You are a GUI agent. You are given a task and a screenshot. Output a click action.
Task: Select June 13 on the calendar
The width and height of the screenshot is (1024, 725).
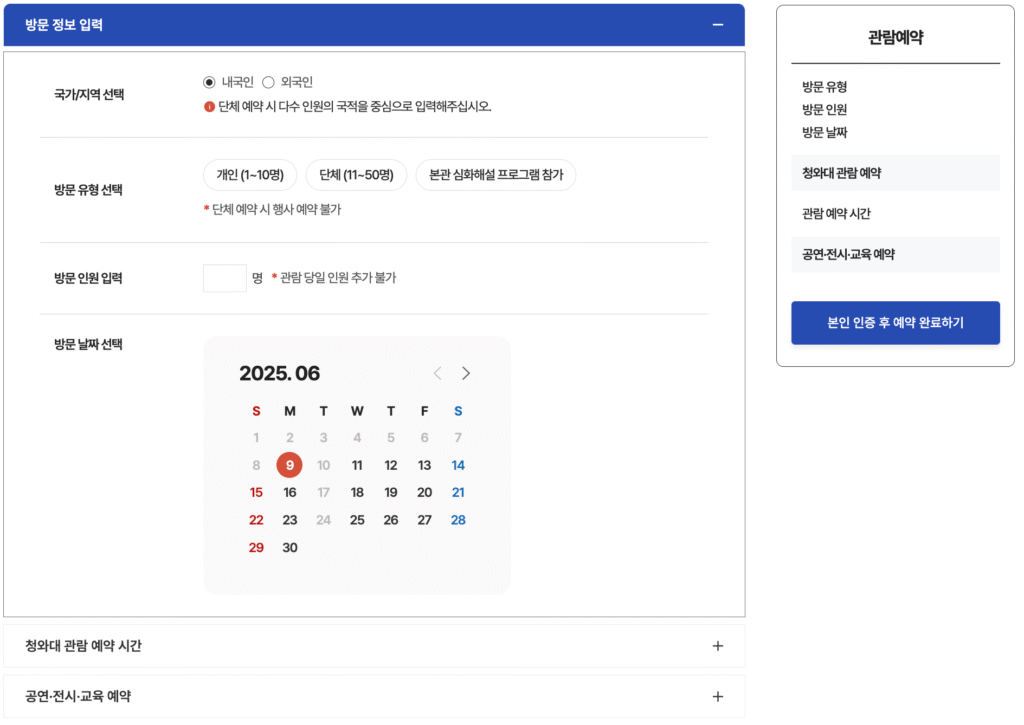pyautogui.click(x=424, y=465)
